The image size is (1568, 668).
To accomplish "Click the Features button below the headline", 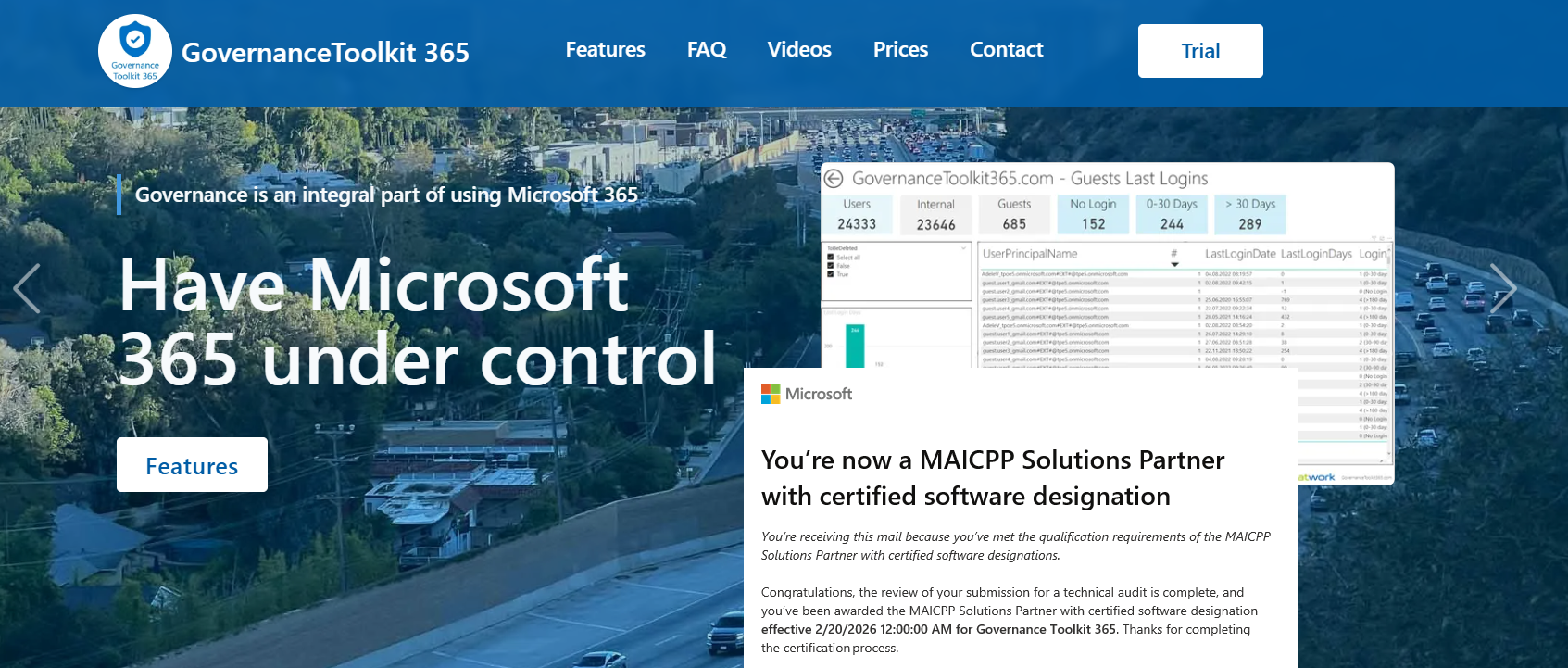I will tap(192, 465).
